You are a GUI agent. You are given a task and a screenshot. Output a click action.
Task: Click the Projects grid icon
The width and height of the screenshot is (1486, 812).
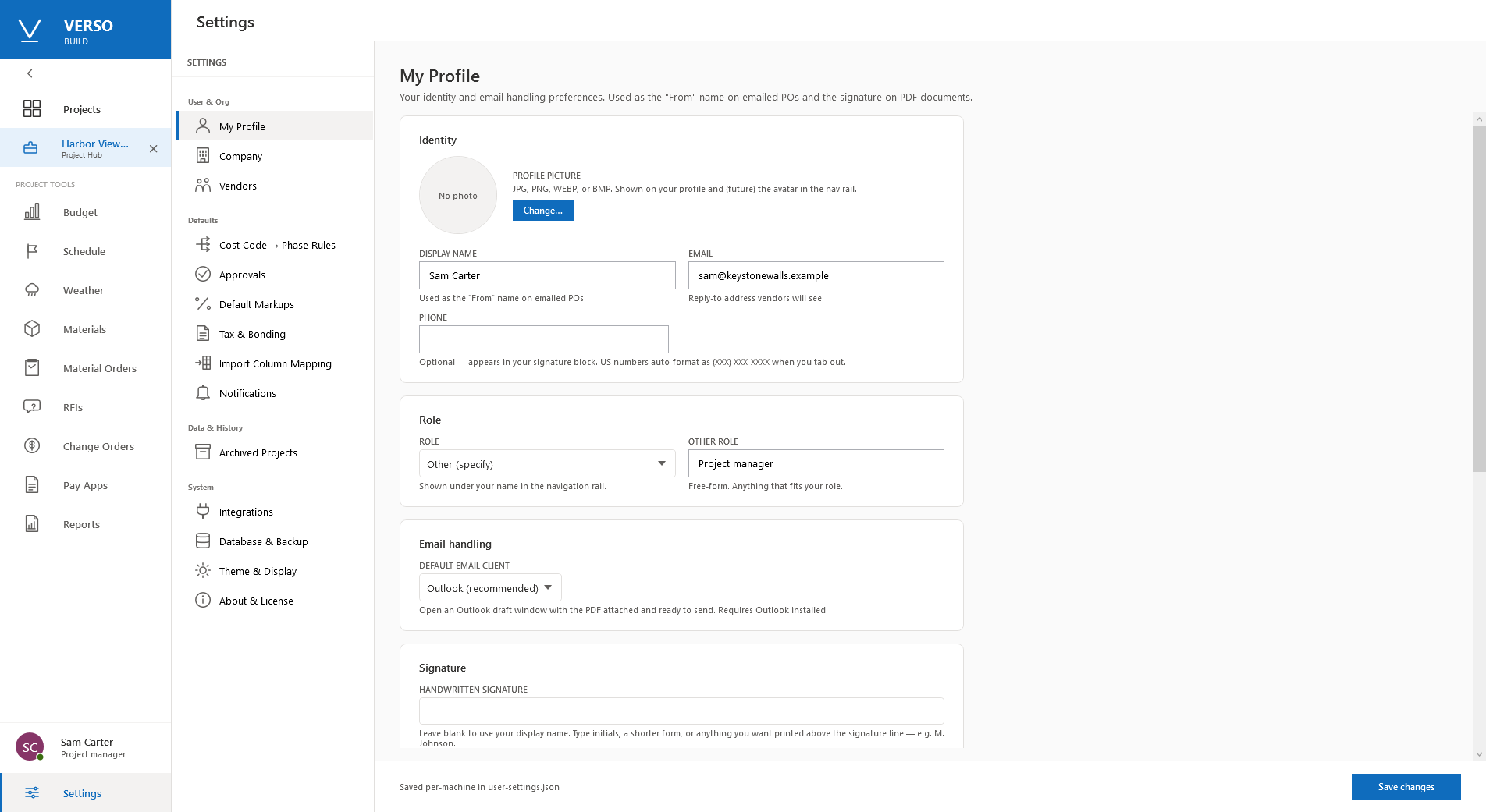[32, 109]
